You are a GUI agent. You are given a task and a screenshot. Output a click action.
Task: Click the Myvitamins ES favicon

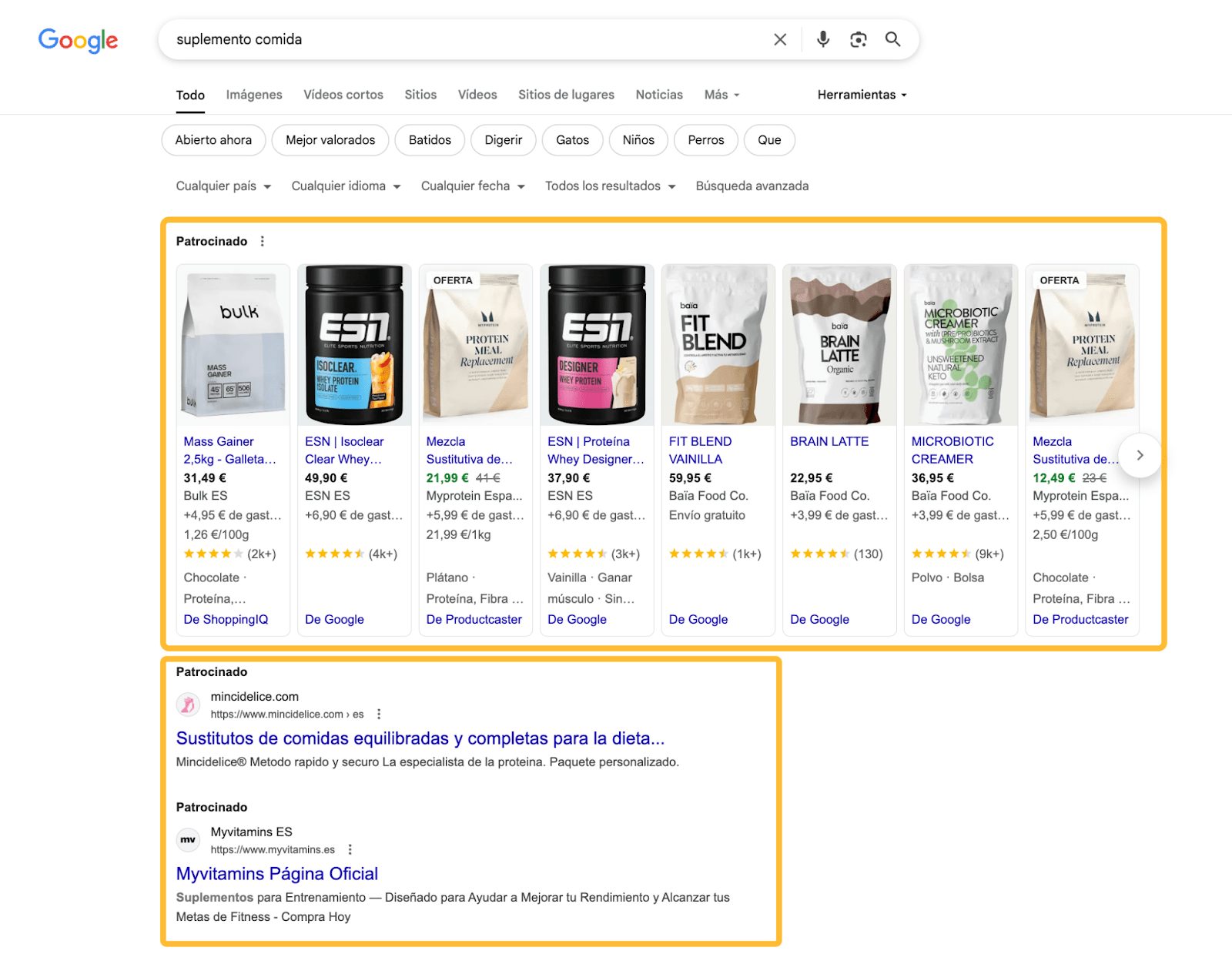[187, 839]
